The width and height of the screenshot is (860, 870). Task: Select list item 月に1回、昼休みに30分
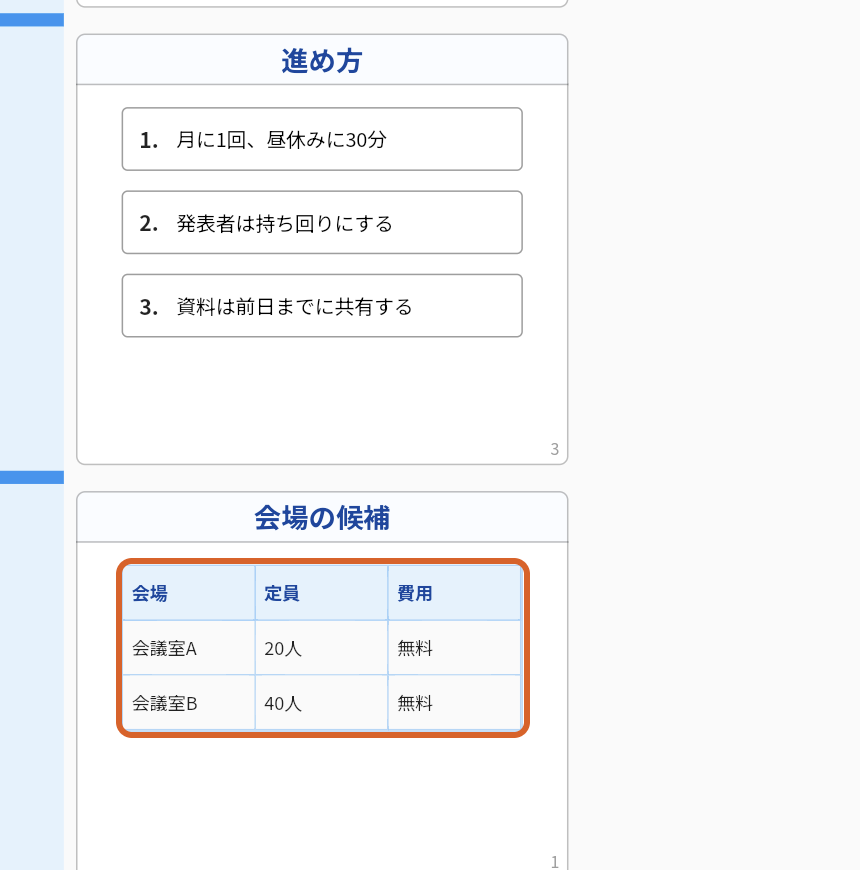322,139
